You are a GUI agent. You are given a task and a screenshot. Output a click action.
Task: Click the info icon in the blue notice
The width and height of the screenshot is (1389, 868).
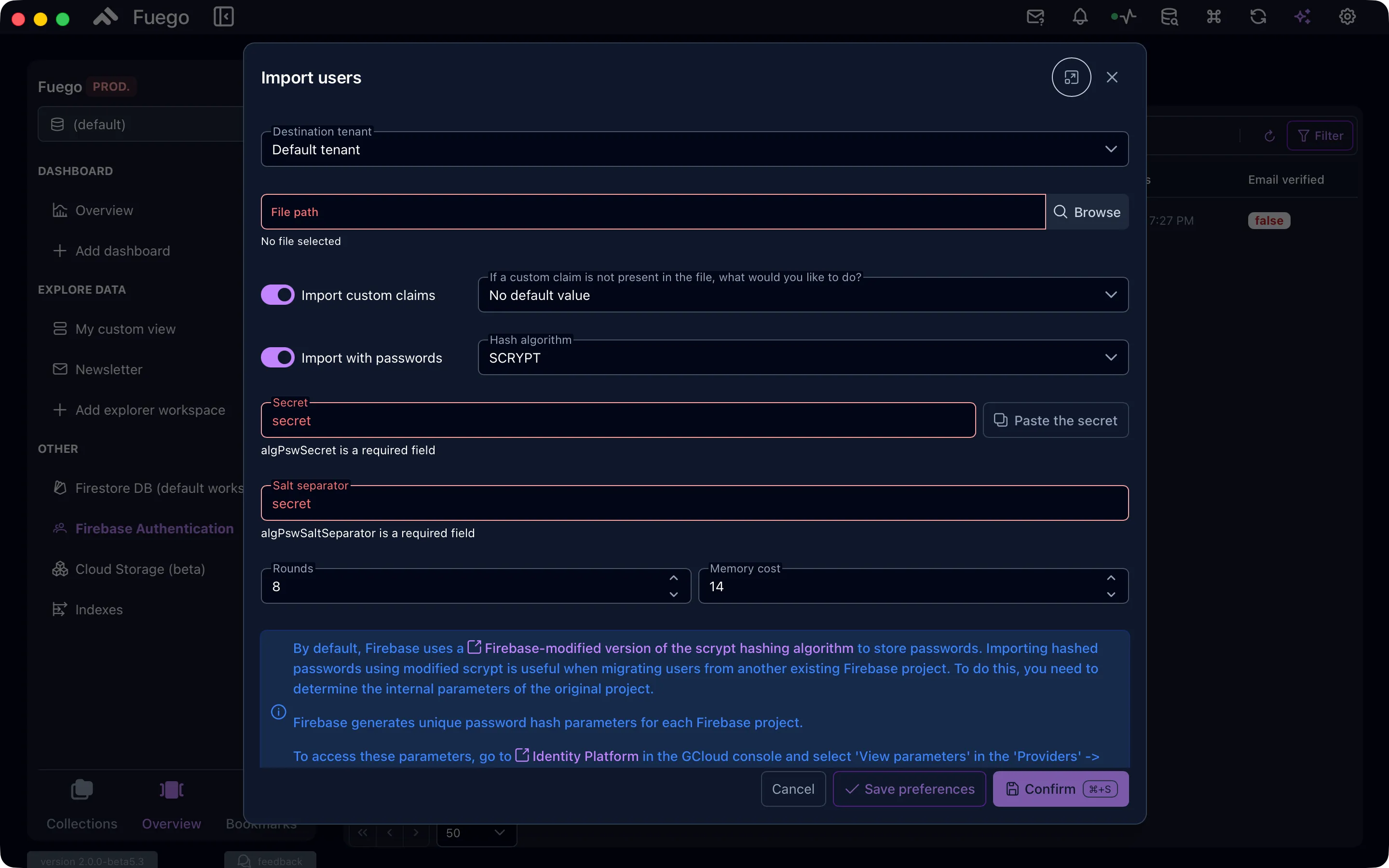[x=278, y=712]
